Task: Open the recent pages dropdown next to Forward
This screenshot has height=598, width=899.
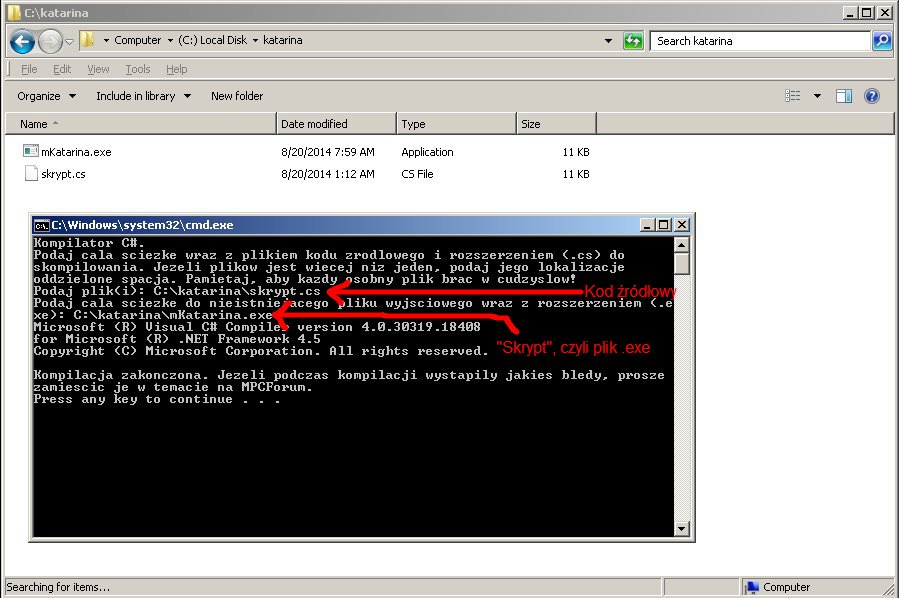Action: pyautogui.click(x=69, y=41)
